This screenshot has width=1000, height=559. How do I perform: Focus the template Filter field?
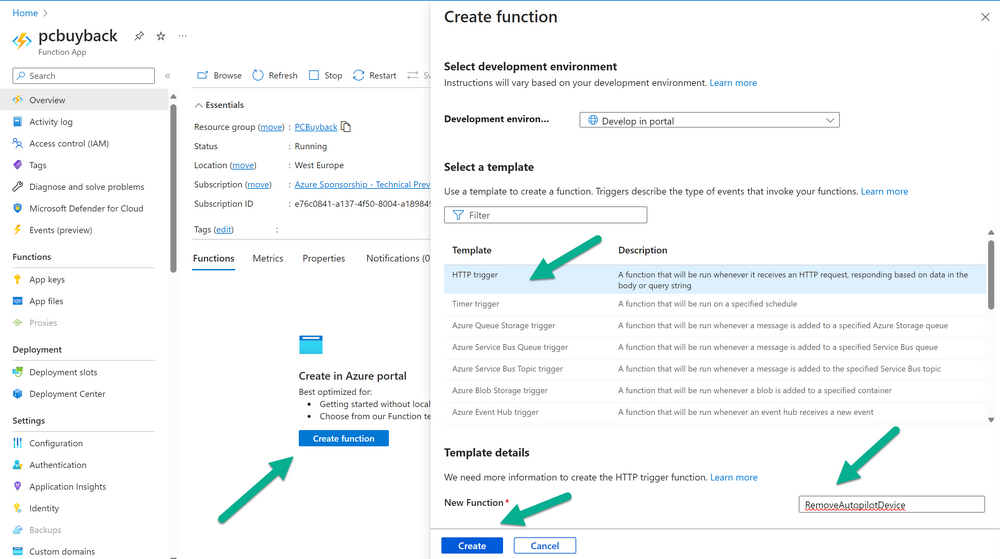(x=545, y=215)
